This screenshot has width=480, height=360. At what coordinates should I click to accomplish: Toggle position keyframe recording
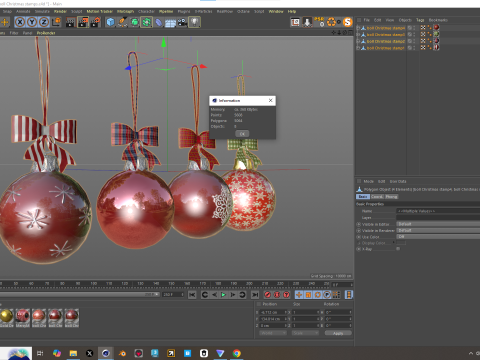(x=299, y=295)
